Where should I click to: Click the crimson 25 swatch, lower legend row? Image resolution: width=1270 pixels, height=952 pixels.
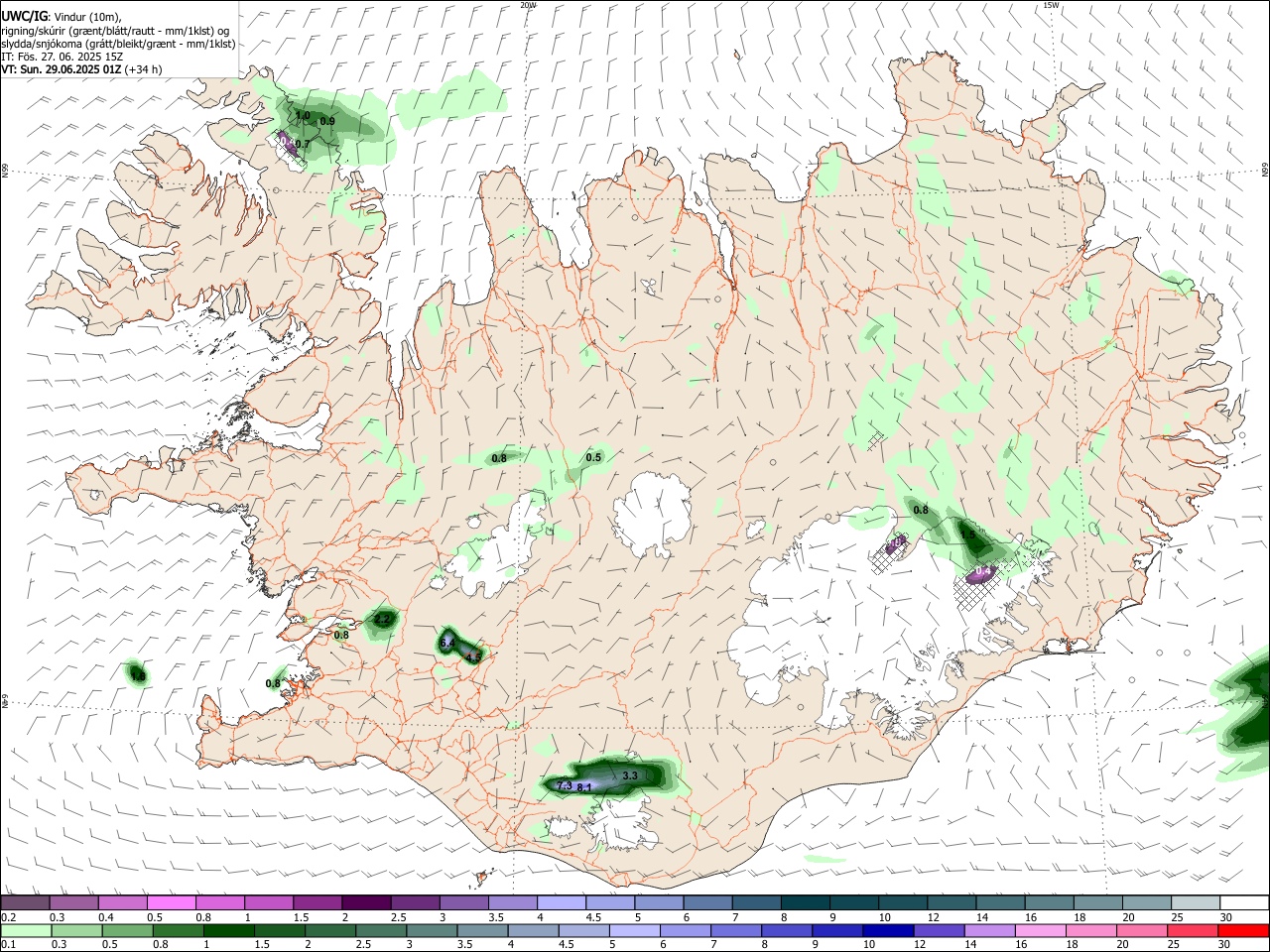[x=1193, y=930]
